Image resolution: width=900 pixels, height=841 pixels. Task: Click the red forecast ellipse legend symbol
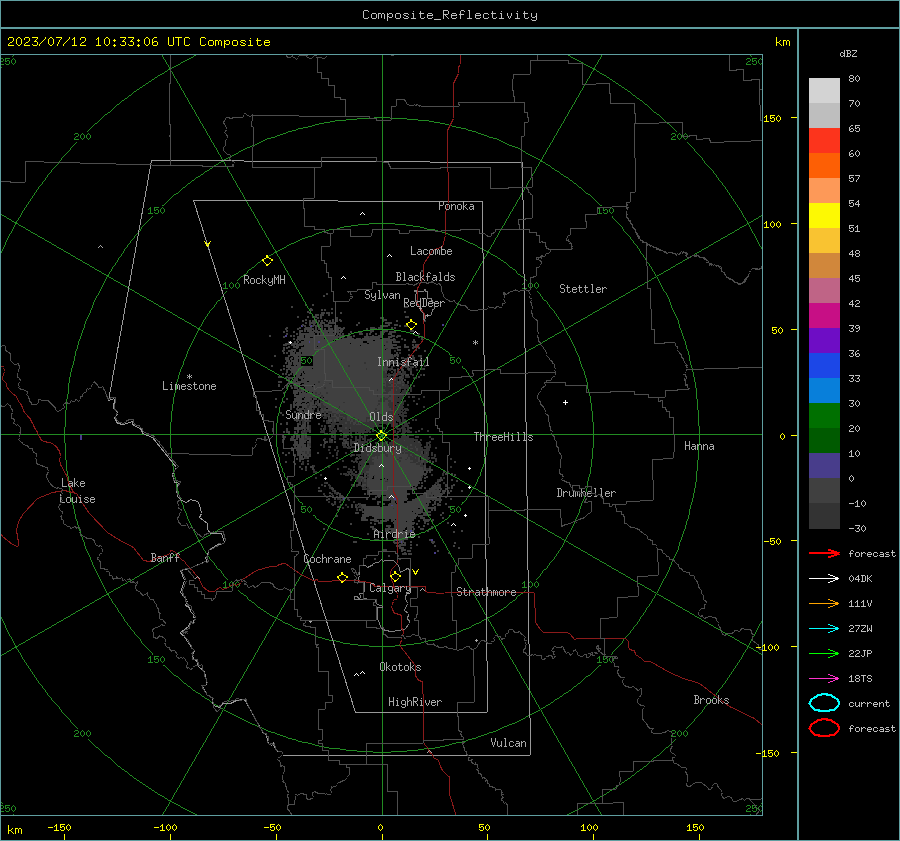[824, 728]
